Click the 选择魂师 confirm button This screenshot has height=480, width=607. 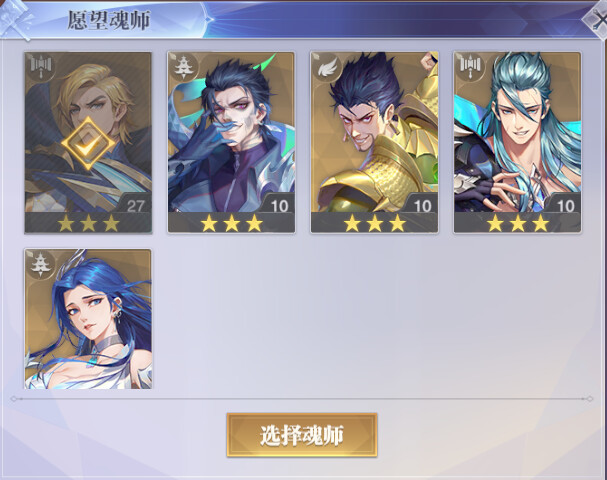[x=302, y=435]
